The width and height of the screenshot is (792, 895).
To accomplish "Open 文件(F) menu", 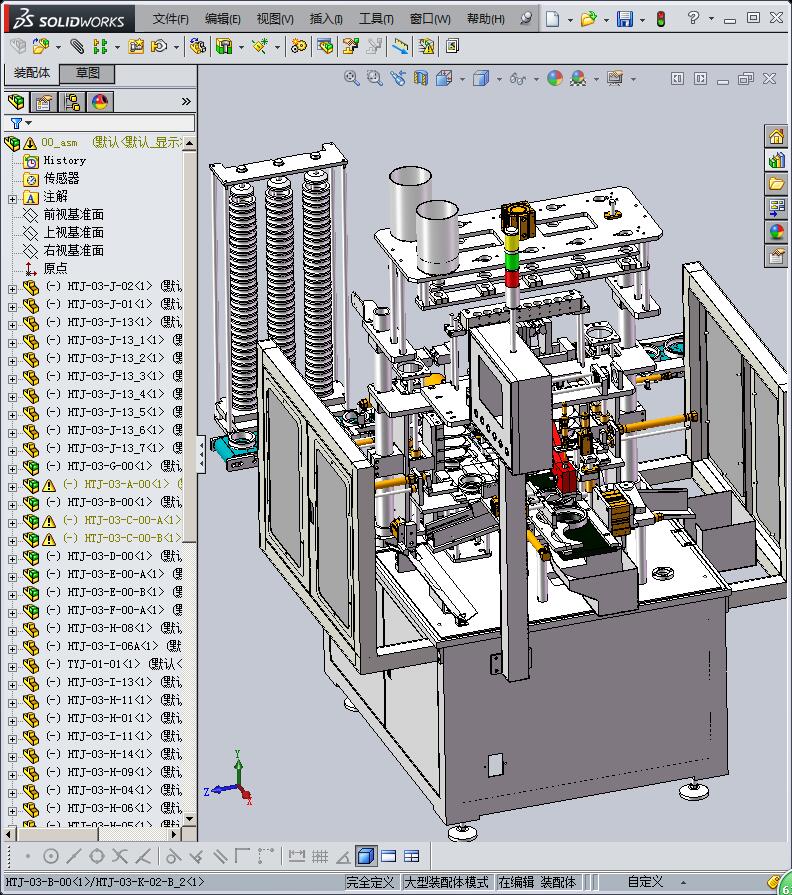I will [x=171, y=19].
